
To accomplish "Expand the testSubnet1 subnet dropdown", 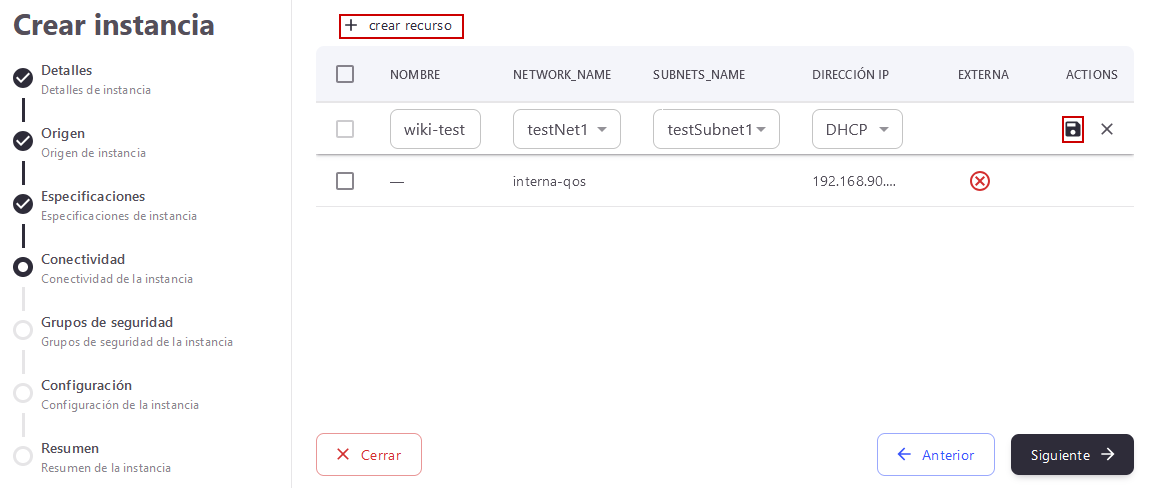I will pyautogui.click(x=716, y=129).
